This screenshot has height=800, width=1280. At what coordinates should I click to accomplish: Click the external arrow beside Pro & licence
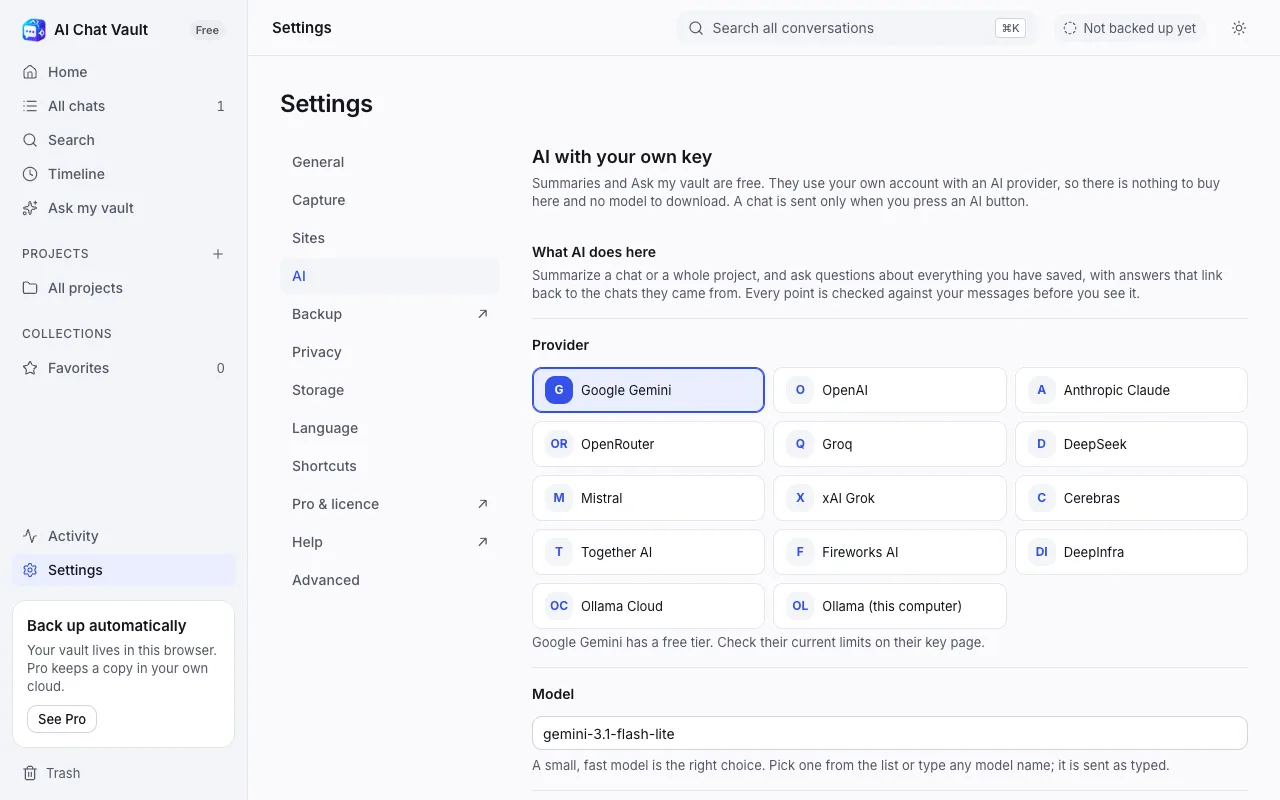point(483,504)
